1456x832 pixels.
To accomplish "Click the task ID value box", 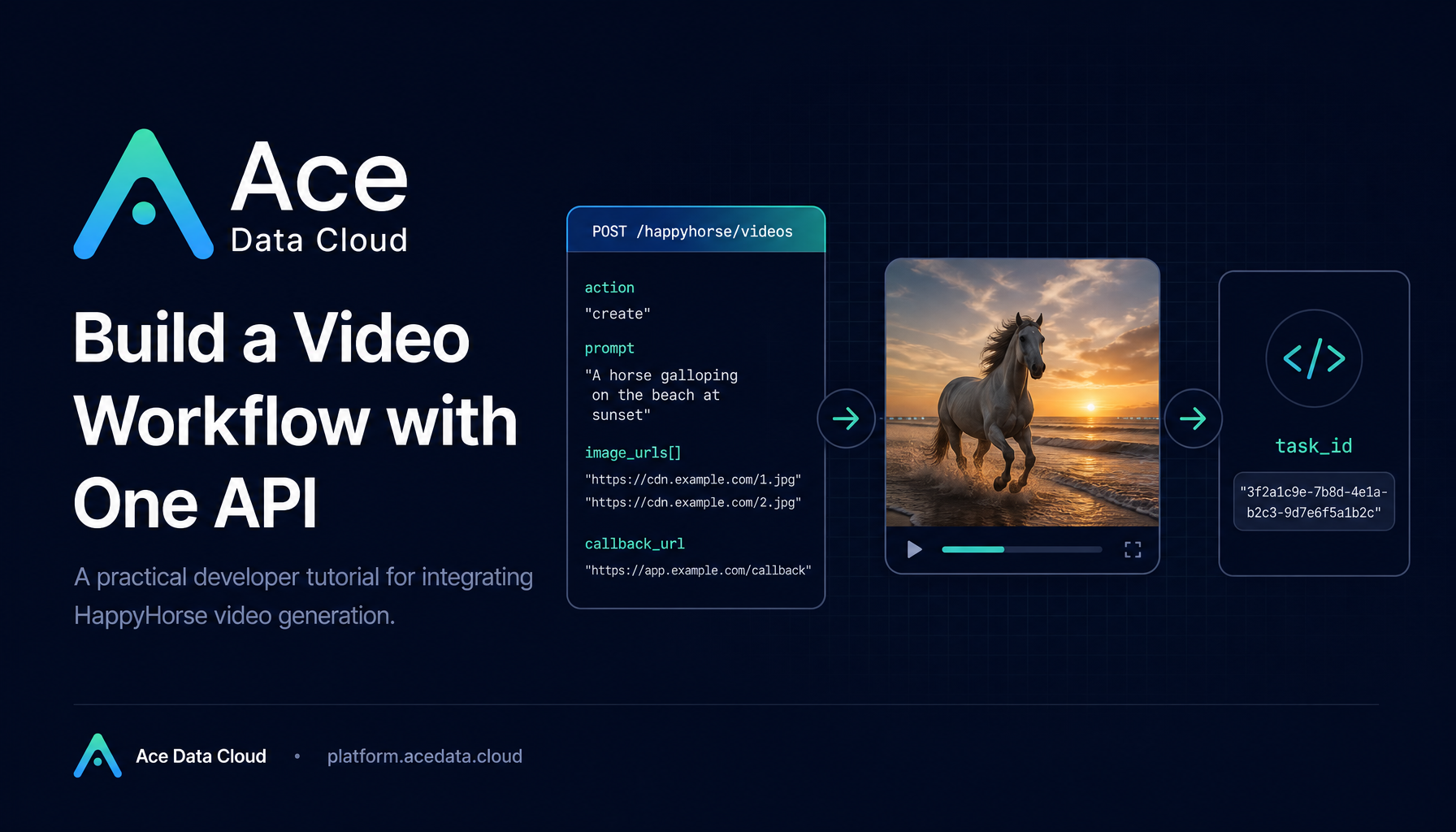I will [1314, 502].
